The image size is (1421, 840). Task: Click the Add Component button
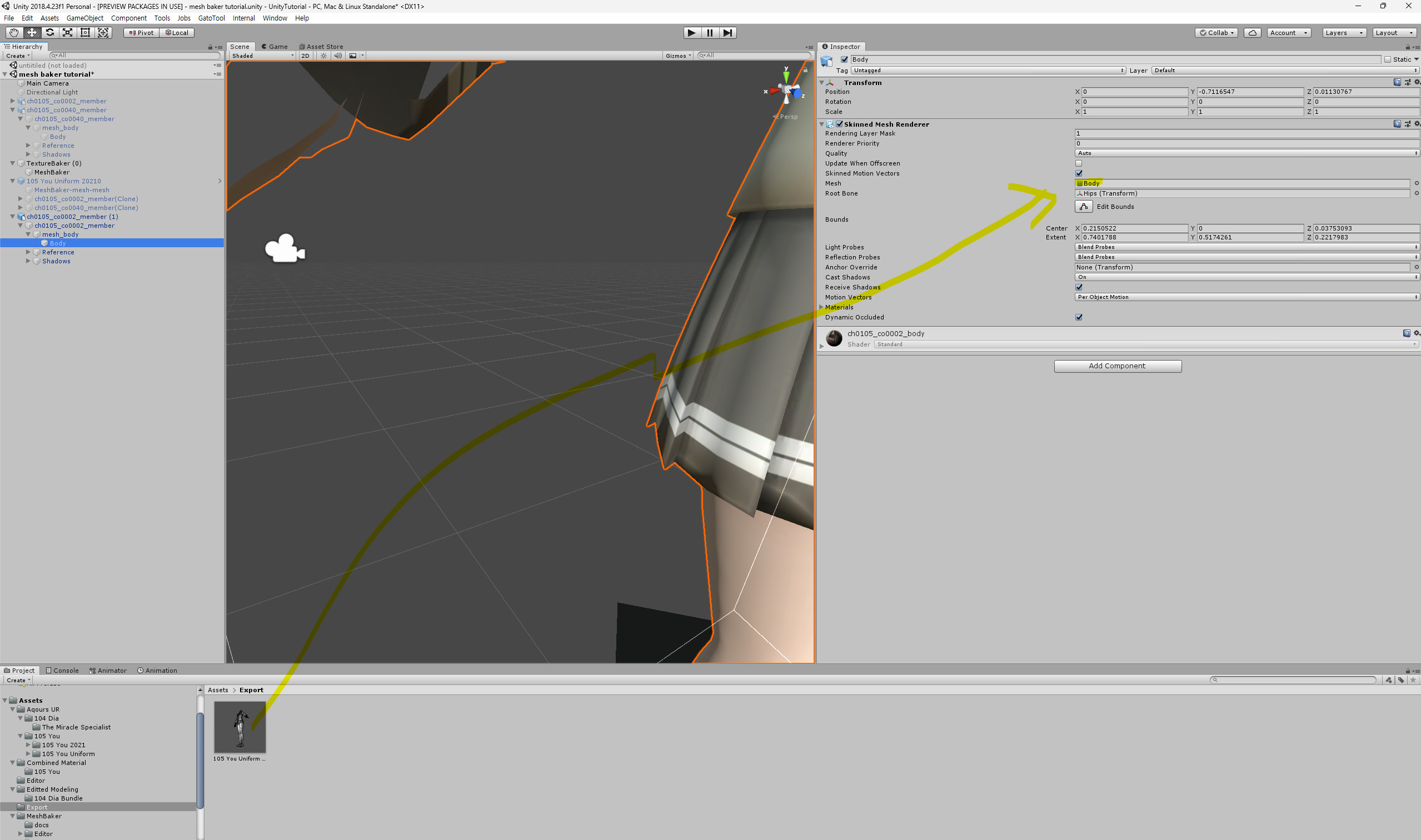pyautogui.click(x=1117, y=366)
